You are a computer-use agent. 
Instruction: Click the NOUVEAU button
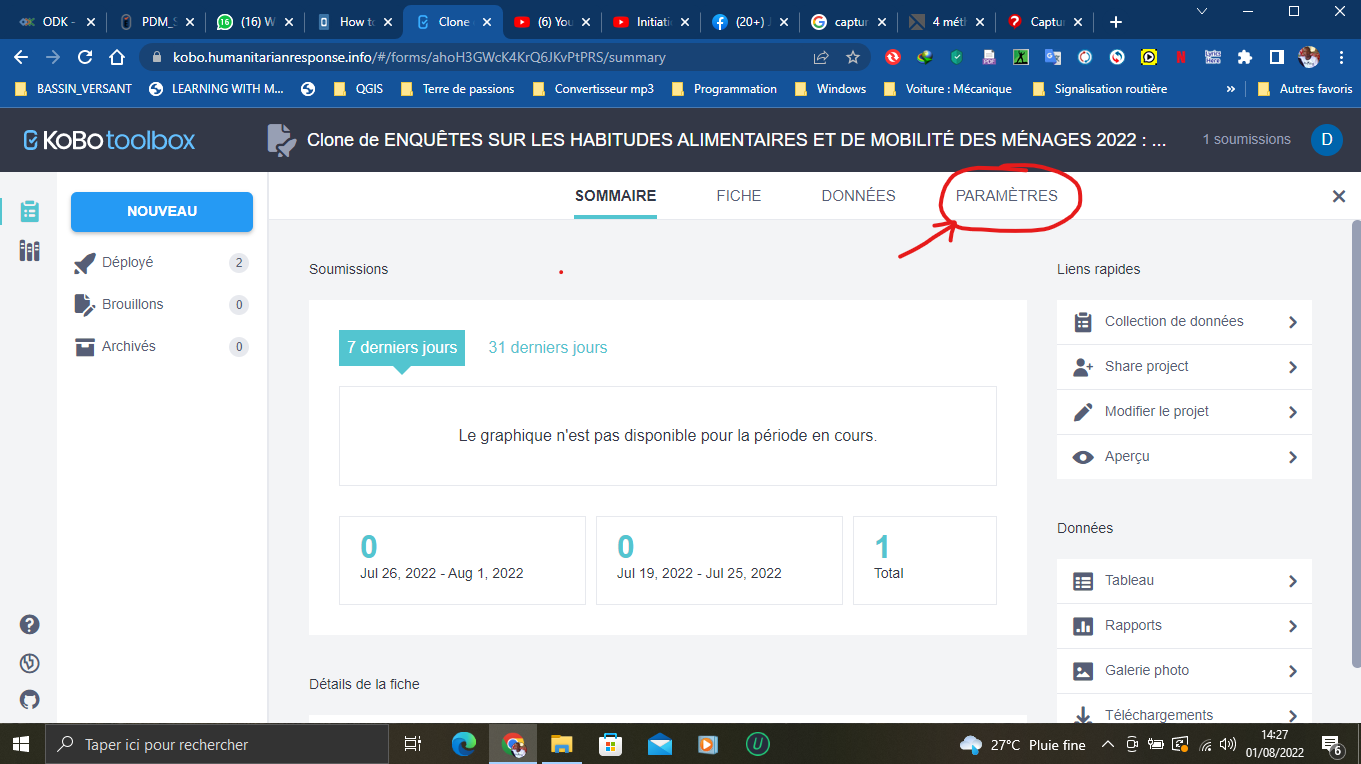click(x=162, y=212)
